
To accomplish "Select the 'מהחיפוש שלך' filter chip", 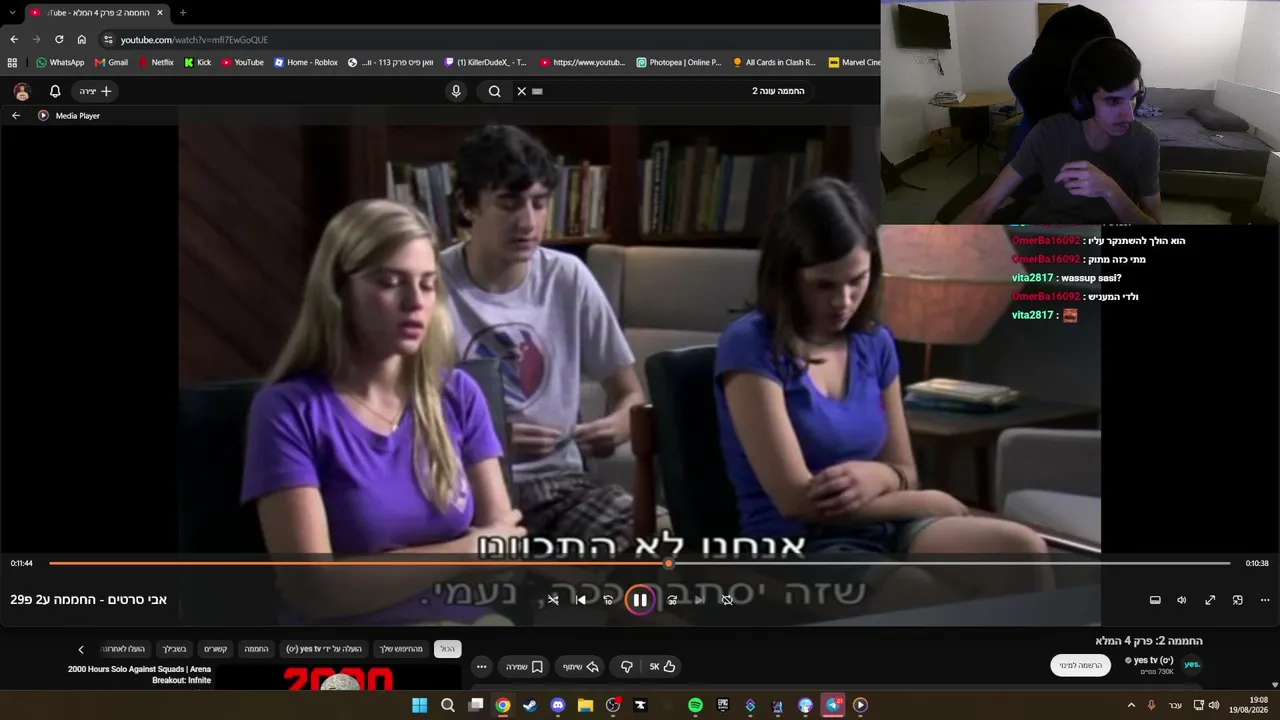I will pyautogui.click(x=401, y=649).
